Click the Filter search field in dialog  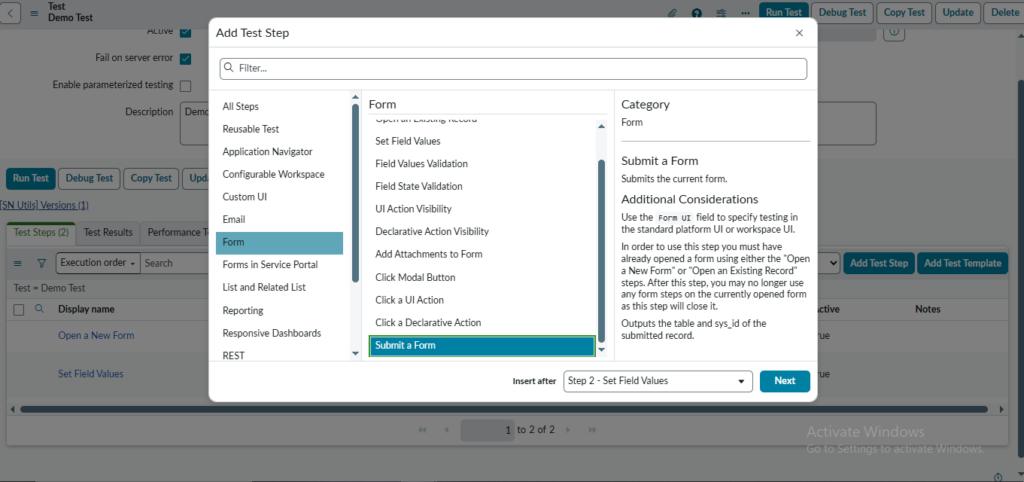[513, 68]
